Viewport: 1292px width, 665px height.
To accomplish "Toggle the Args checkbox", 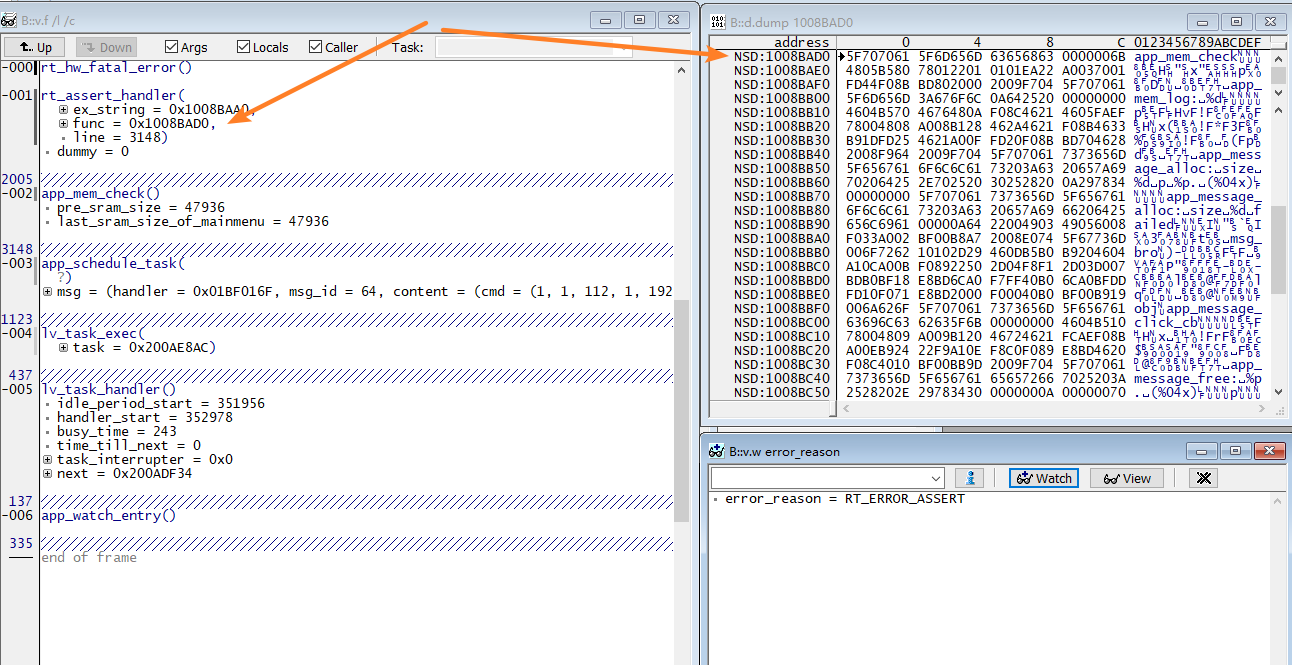I will click(x=171, y=47).
